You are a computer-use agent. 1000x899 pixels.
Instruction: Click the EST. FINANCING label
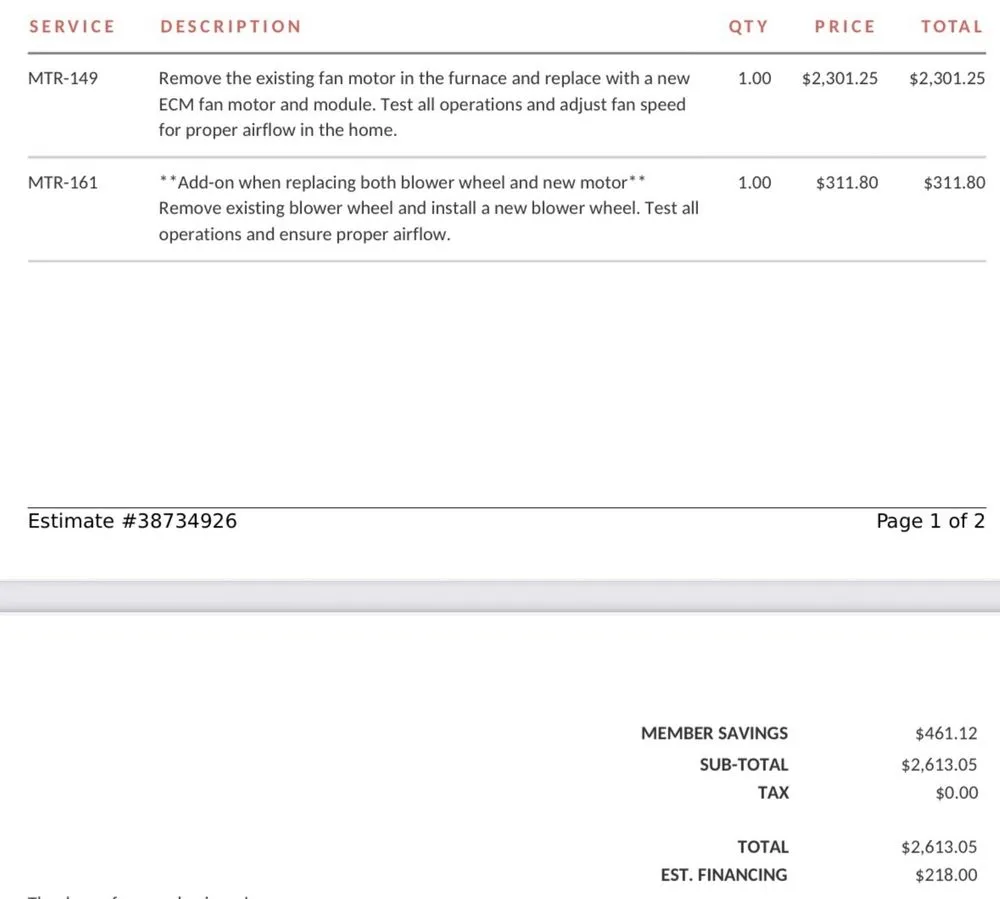[x=724, y=875]
